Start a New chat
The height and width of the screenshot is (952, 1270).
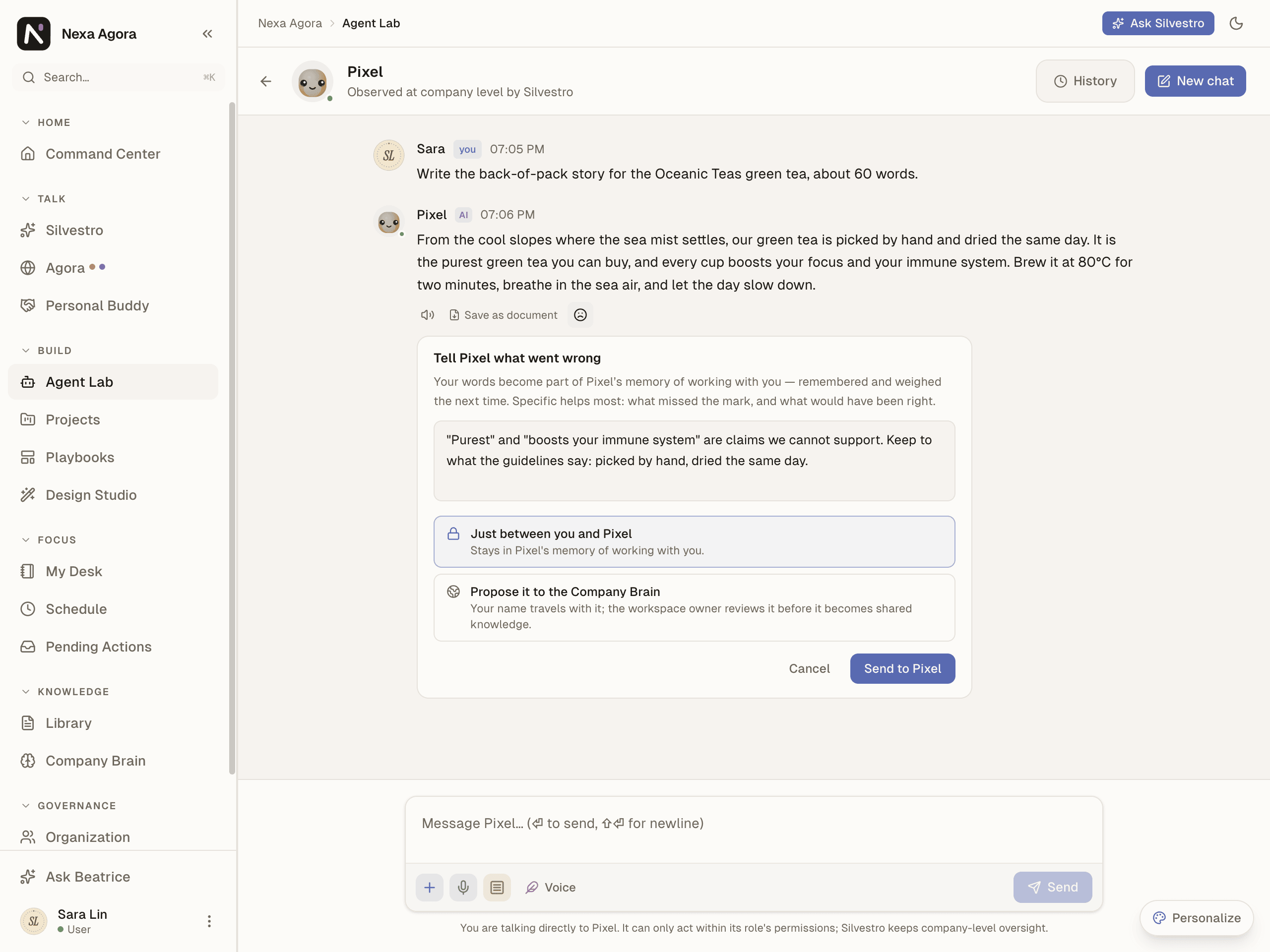pyautogui.click(x=1195, y=81)
